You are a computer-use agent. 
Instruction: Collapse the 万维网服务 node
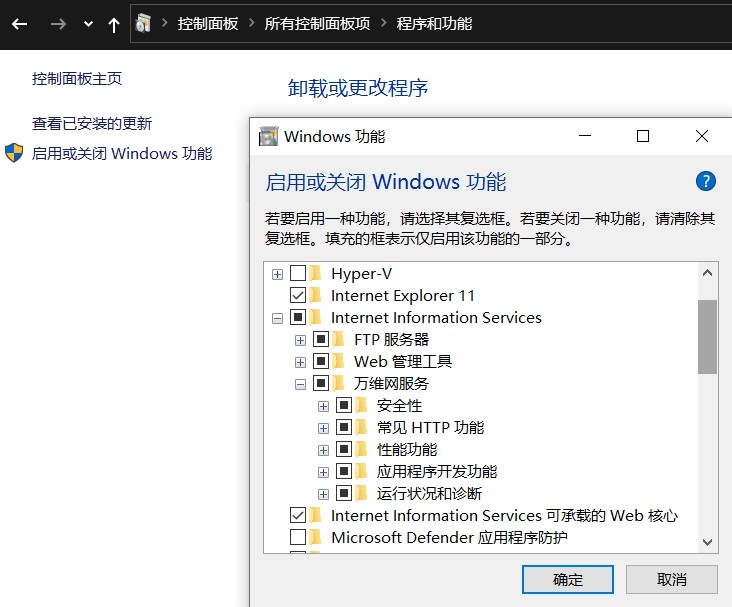tap(300, 384)
